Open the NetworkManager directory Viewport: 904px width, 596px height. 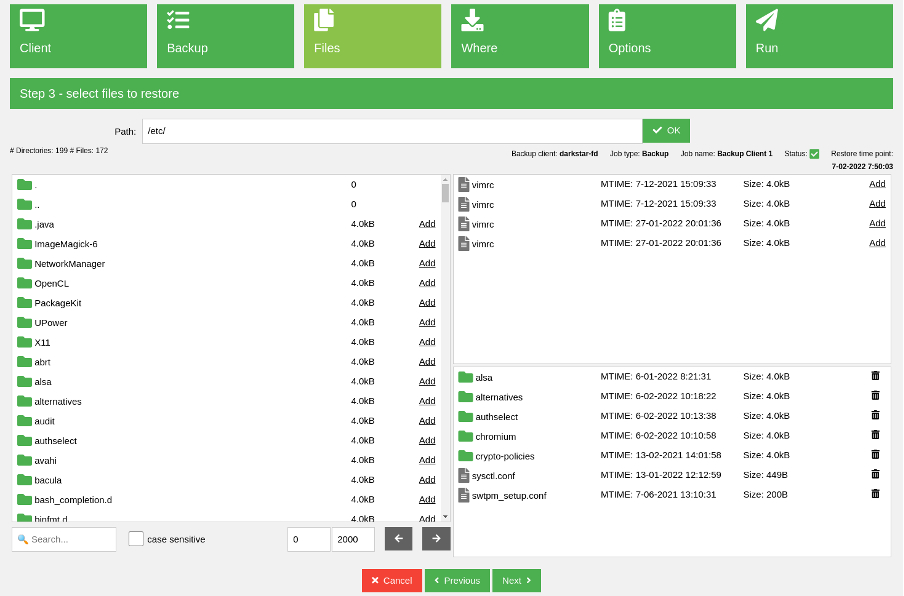[x=69, y=263]
